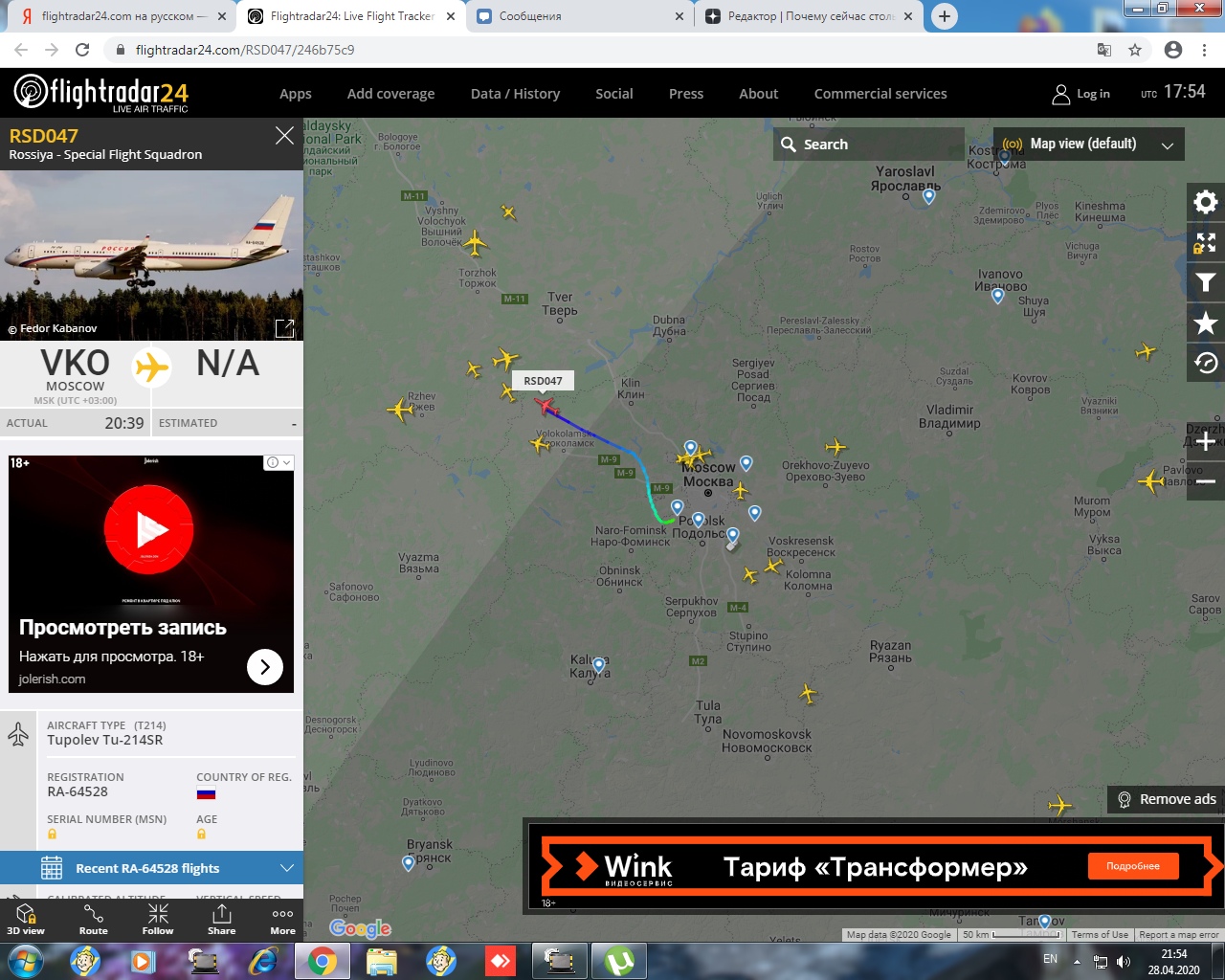1225x980 pixels.
Task: Open Add coverage page
Action: click(390, 94)
